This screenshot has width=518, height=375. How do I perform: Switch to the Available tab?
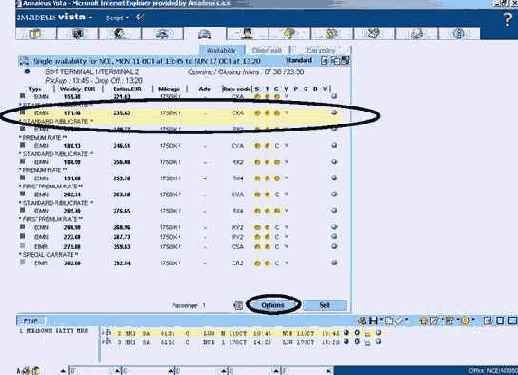(x=221, y=50)
